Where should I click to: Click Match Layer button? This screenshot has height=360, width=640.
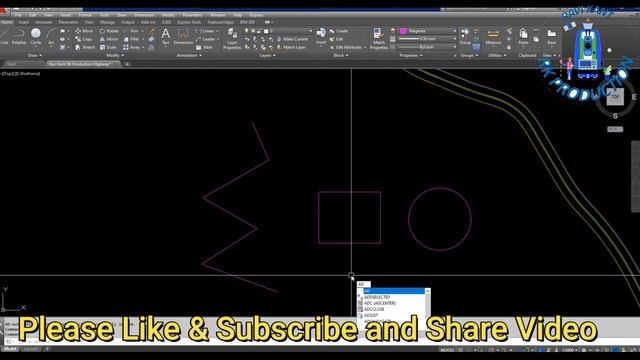tap(291, 47)
